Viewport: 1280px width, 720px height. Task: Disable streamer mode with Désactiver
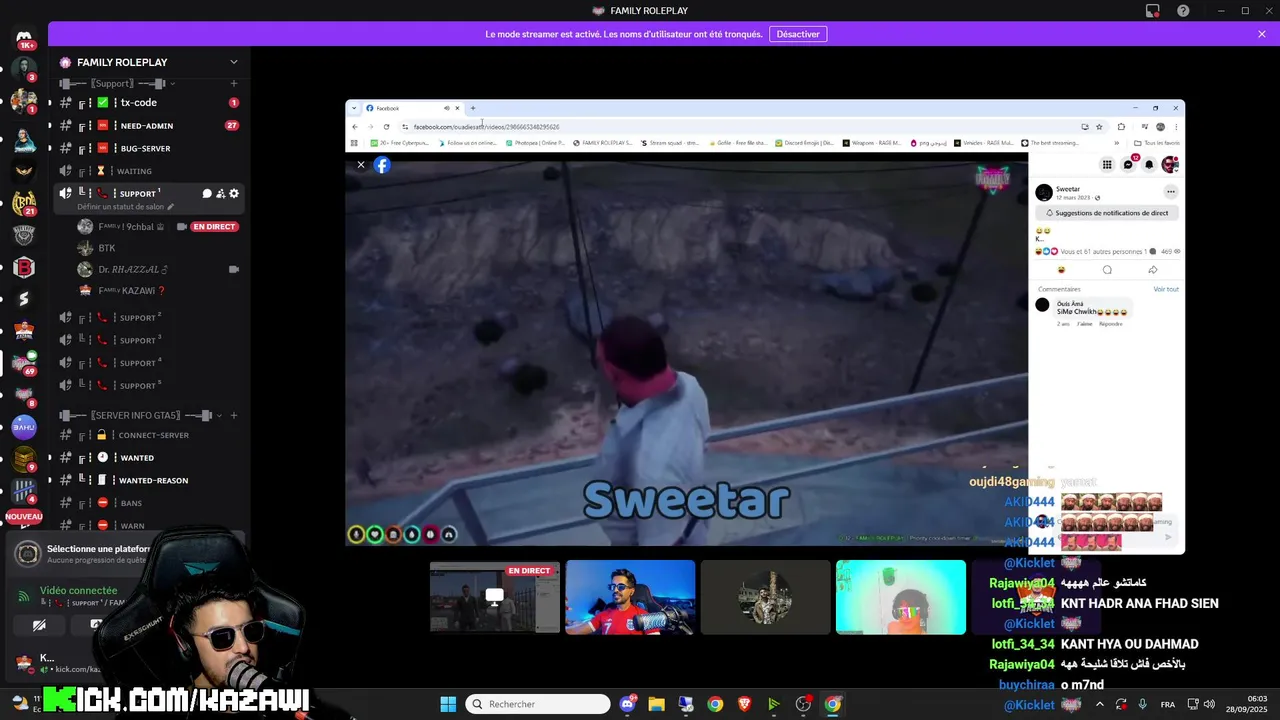pos(798,34)
